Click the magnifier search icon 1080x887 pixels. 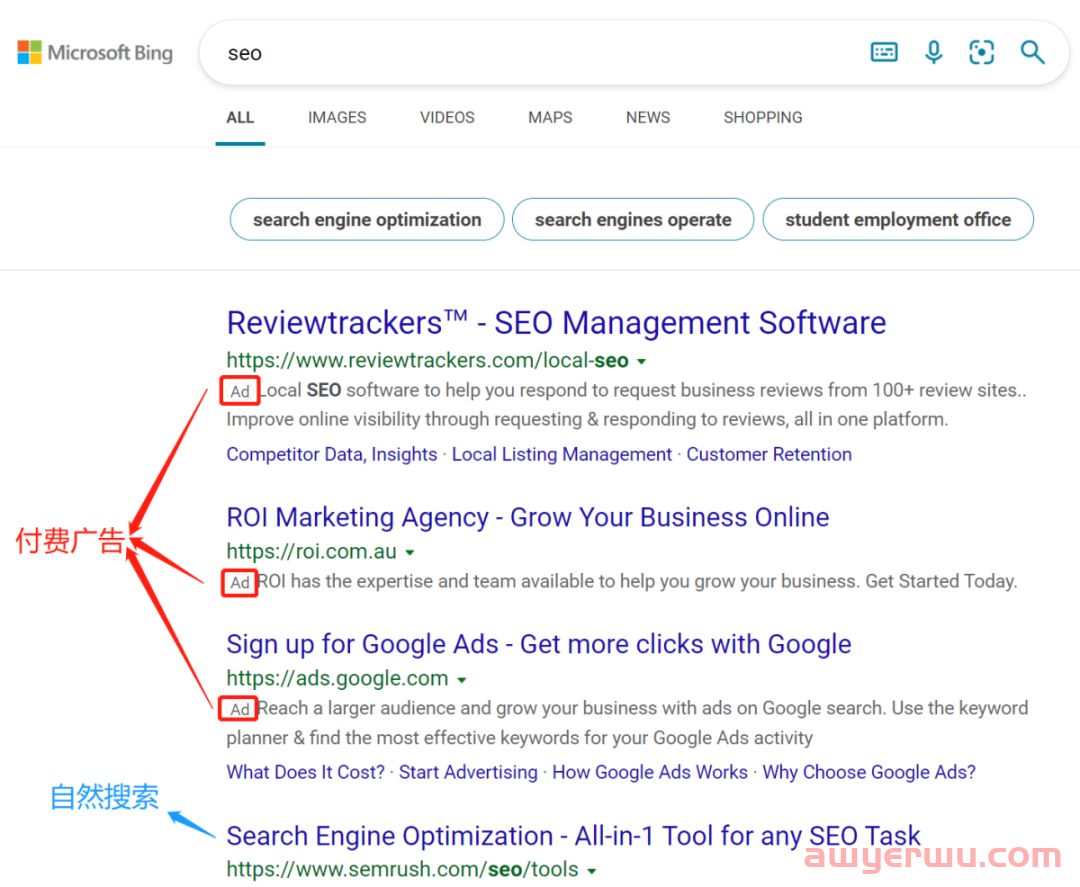point(1032,52)
